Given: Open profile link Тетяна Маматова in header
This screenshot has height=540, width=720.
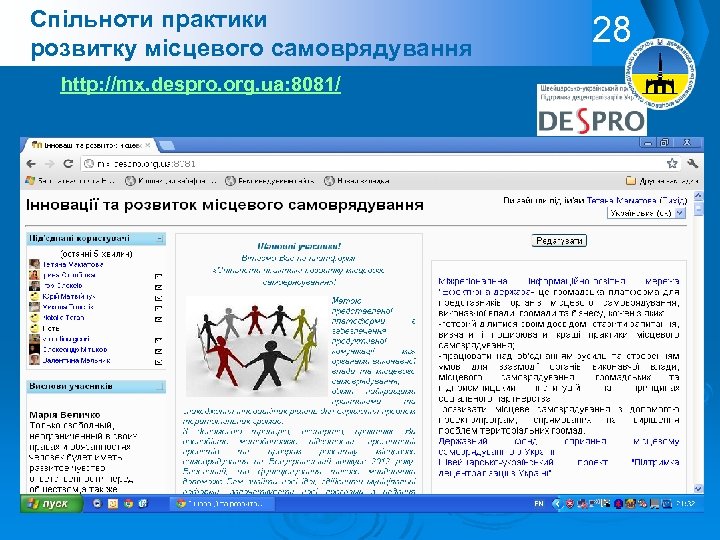Looking at the screenshot, I should click(x=621, y=201).
